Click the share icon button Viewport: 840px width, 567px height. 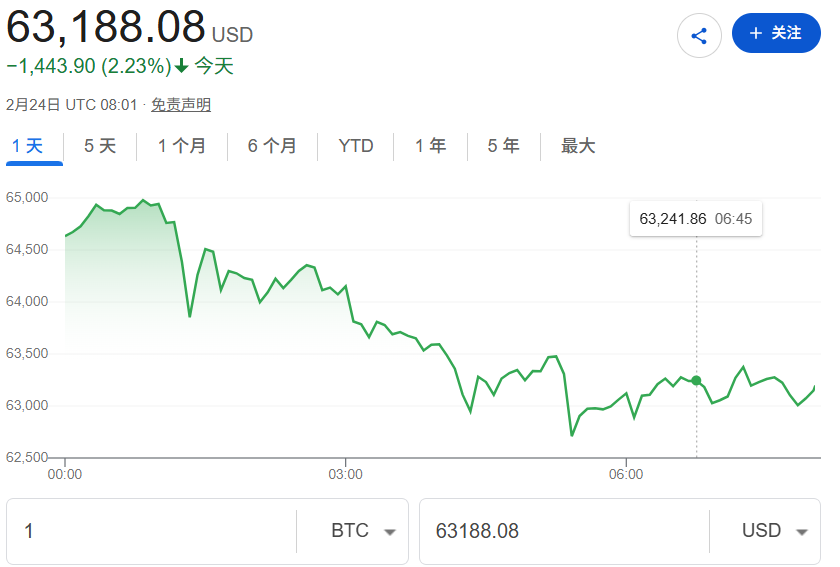[x=699, y=36]
